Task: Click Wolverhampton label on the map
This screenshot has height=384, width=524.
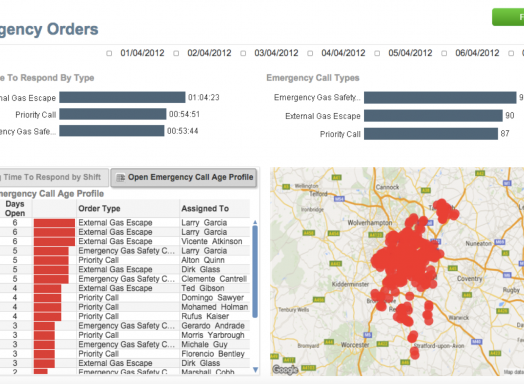Action: point(369,223)
